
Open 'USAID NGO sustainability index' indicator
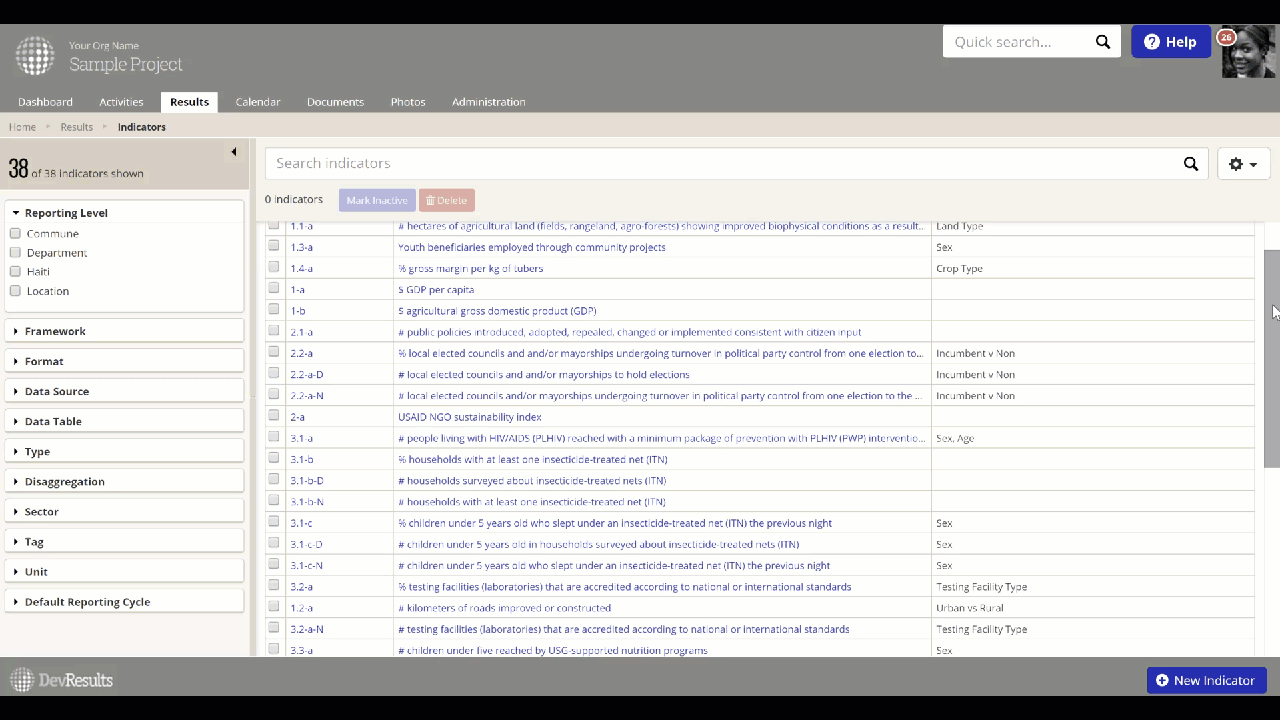(x=470, y=417)
